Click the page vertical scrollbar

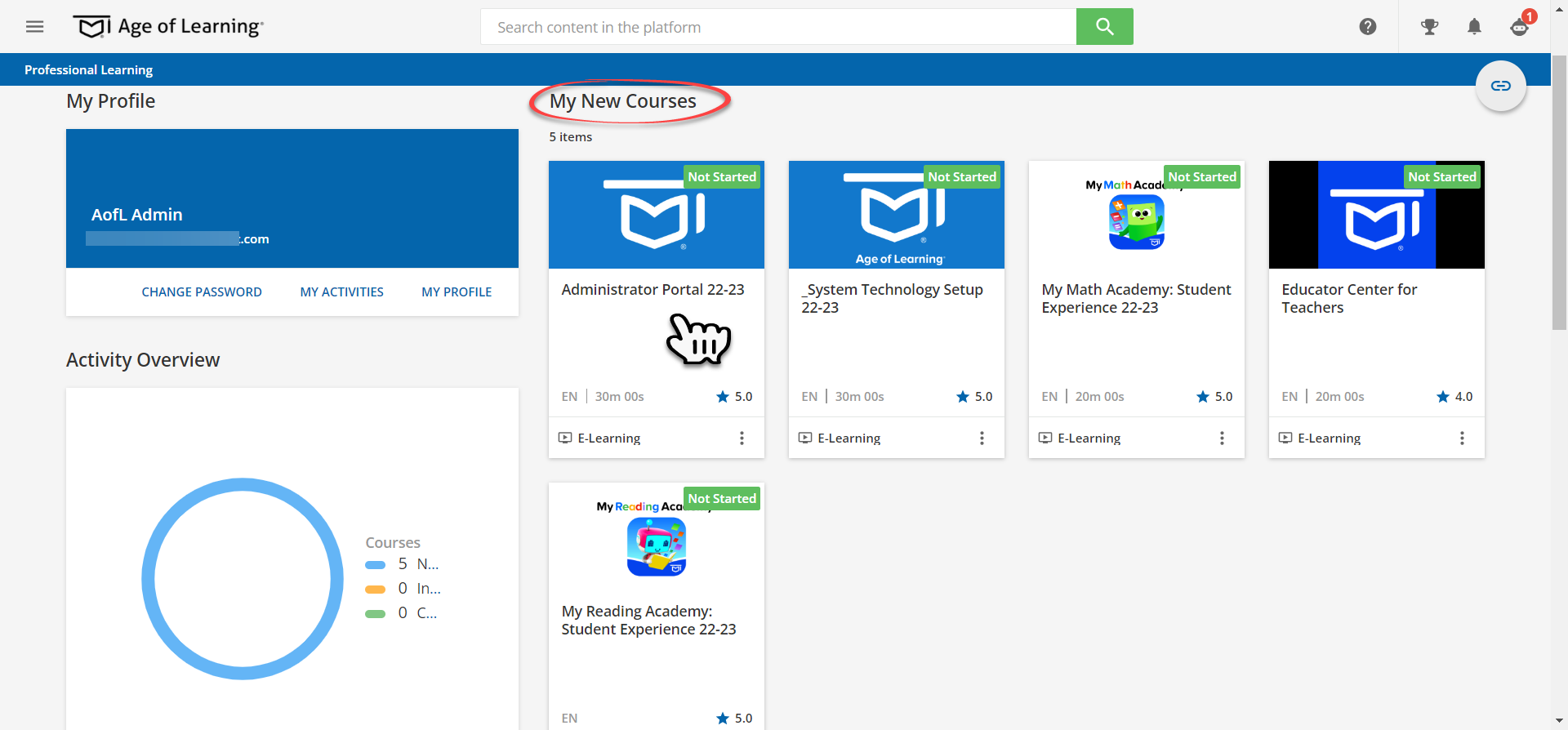(1560, 193)
